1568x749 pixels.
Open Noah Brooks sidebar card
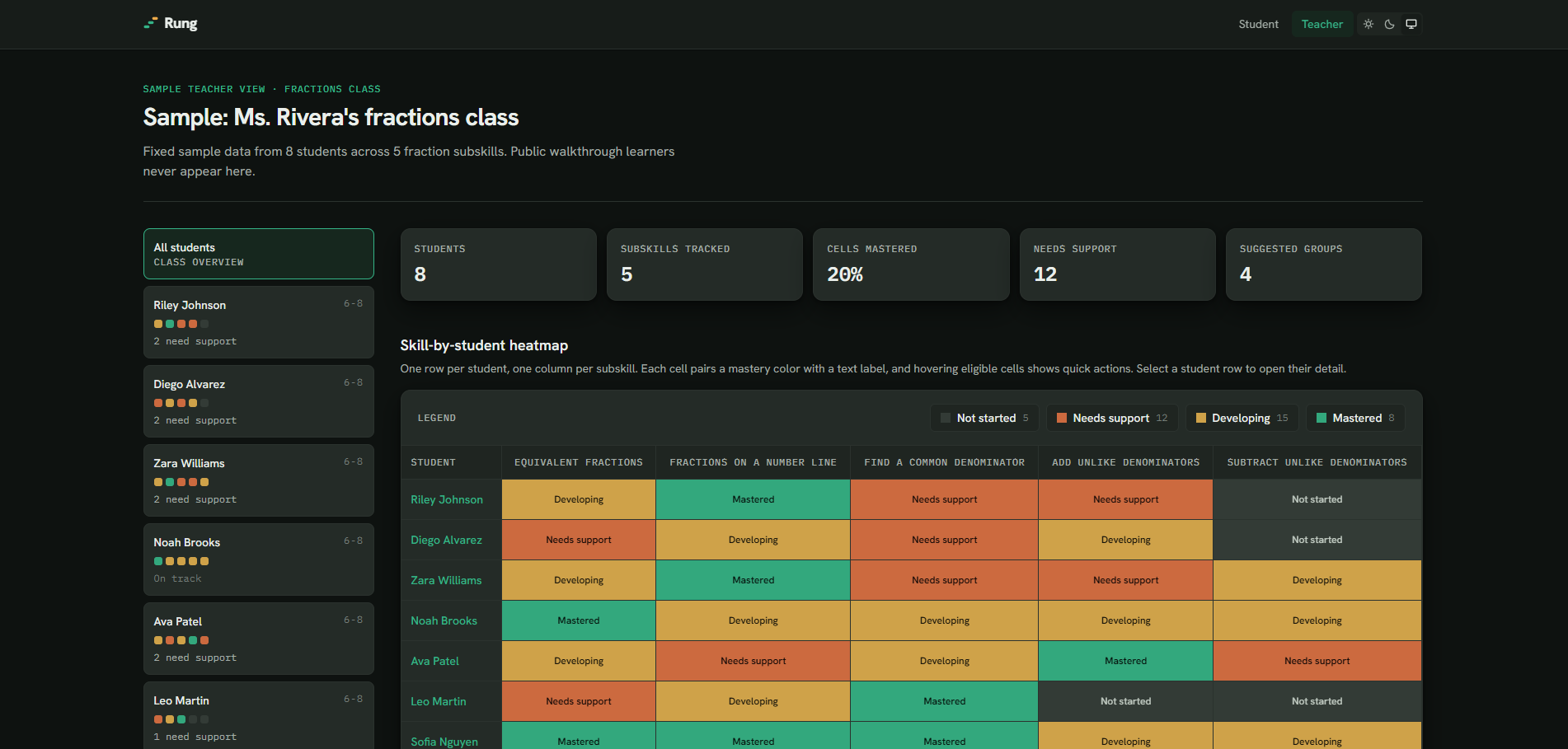point(258,559)
